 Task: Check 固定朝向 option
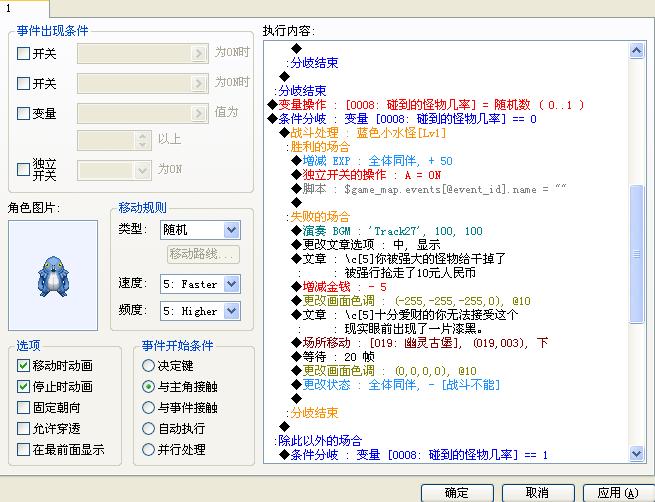click(23, 408)
